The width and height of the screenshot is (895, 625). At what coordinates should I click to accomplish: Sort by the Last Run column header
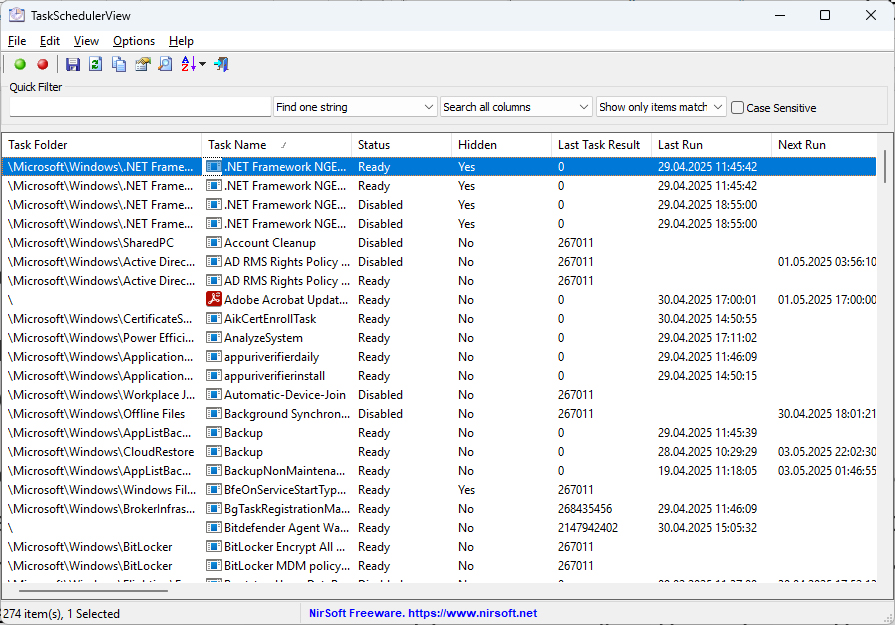[711, 145]
